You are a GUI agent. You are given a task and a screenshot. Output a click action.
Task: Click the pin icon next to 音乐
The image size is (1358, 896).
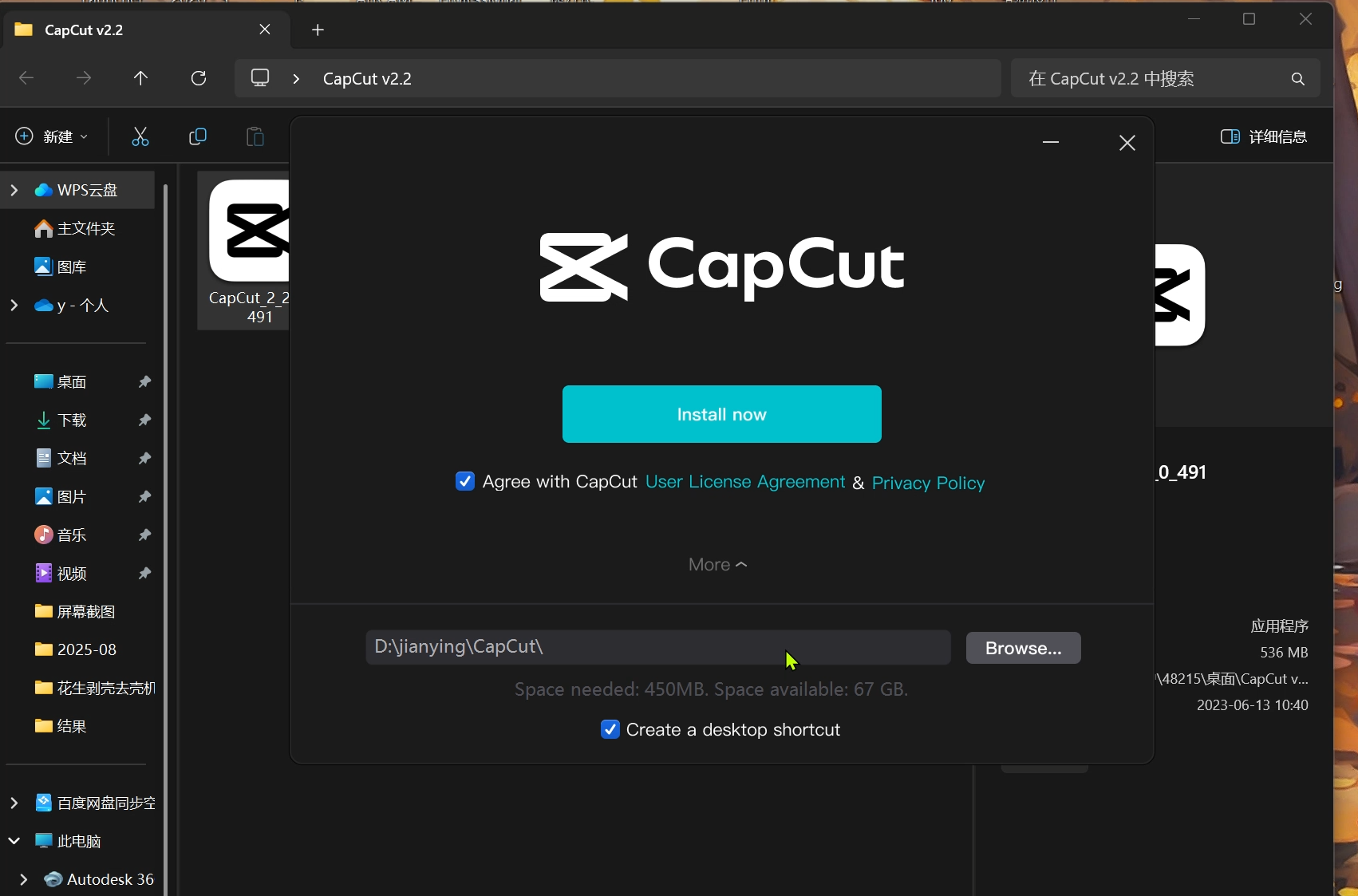(x=144, y=535)
